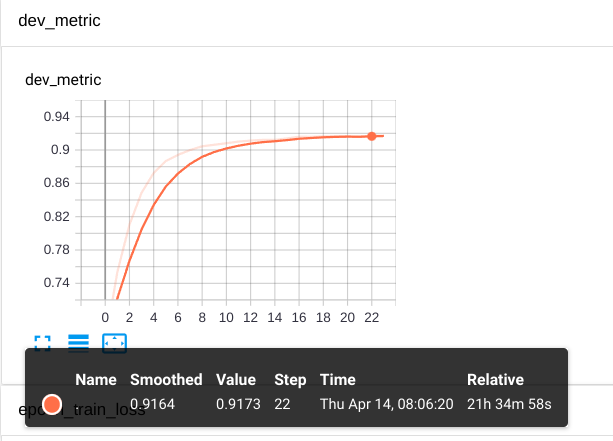Click the Step column header in tooltip
The image size is (613, 441).
coord(290,380)
